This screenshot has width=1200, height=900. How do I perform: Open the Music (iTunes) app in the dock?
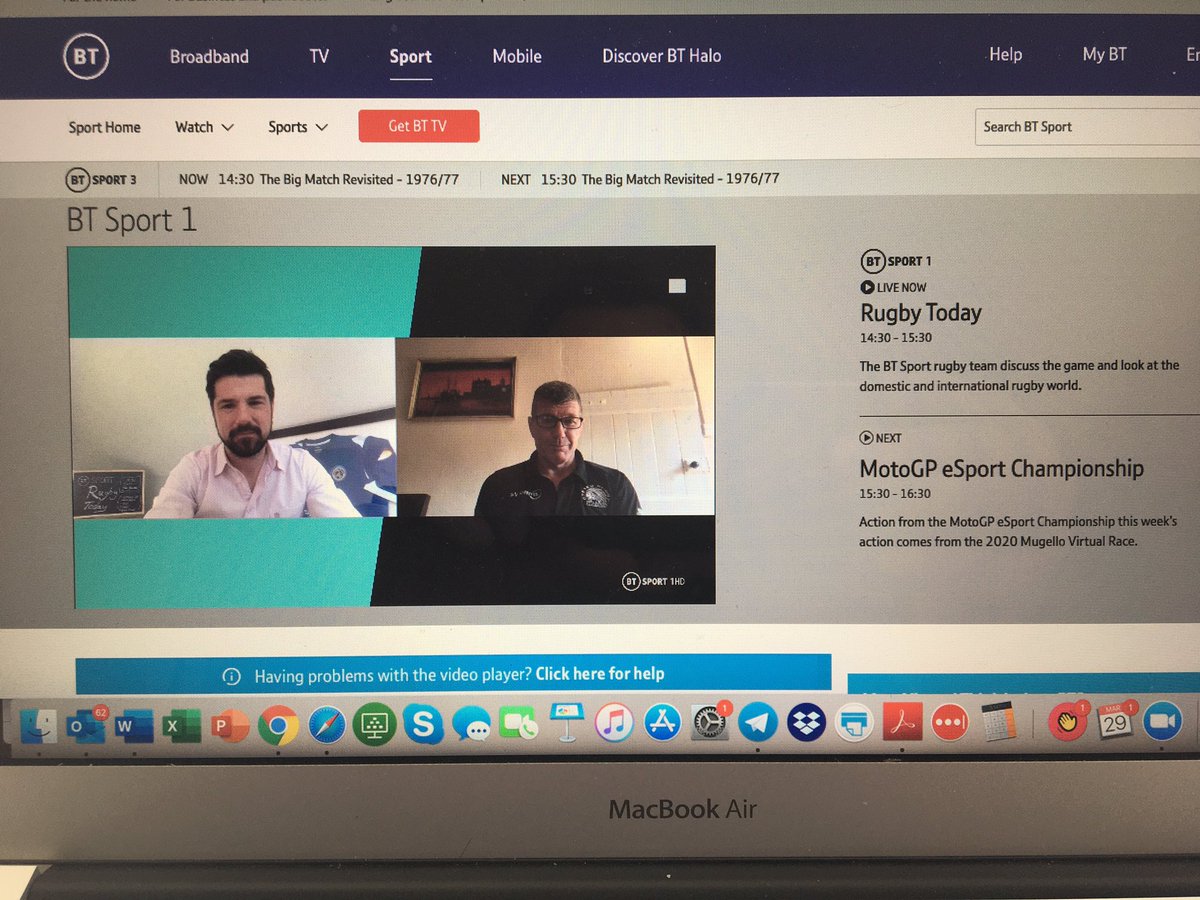[613, 723]
